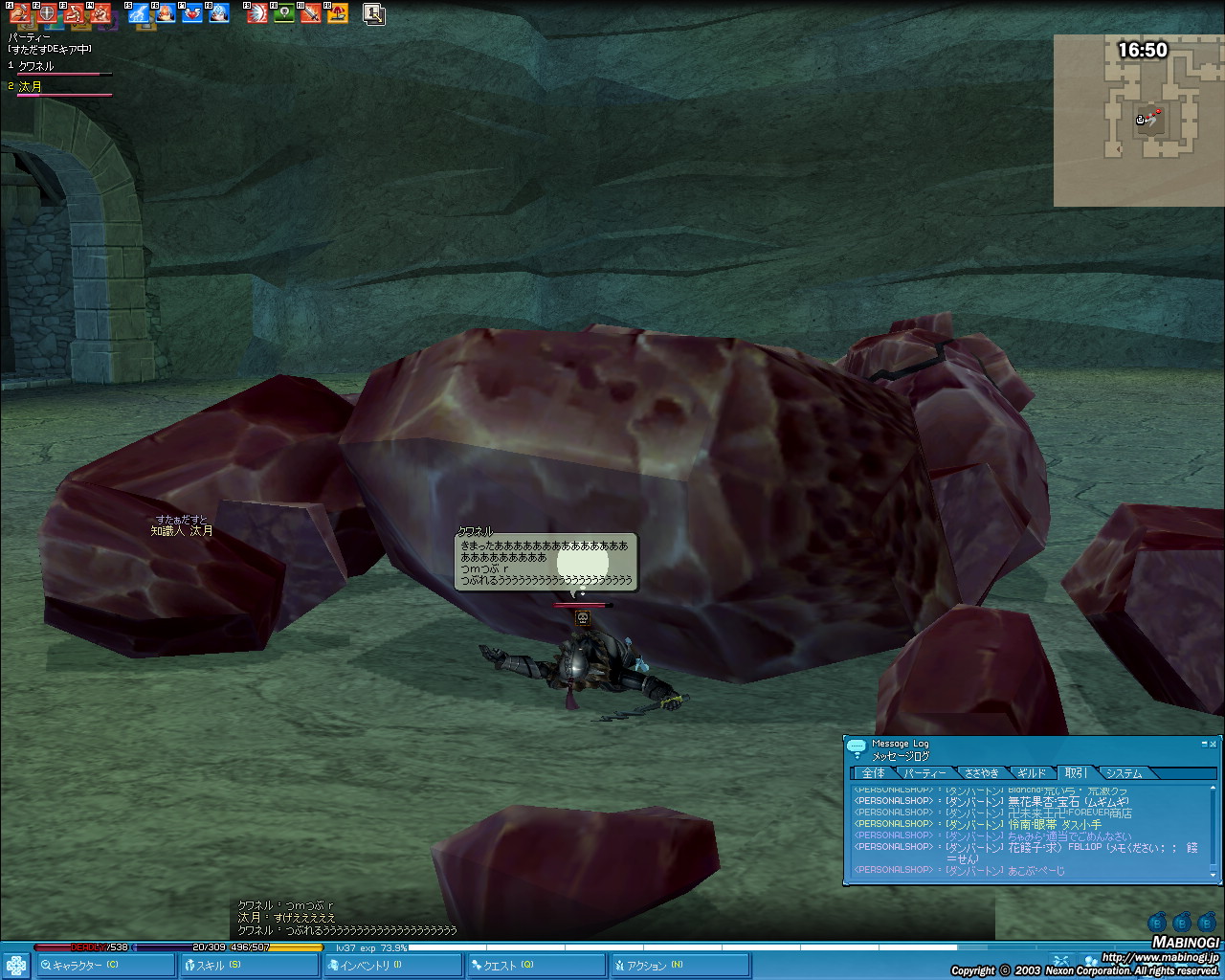Switch hotkey bar set with page icon
The height and width of the screenshot is (980, 1225).
374,13
